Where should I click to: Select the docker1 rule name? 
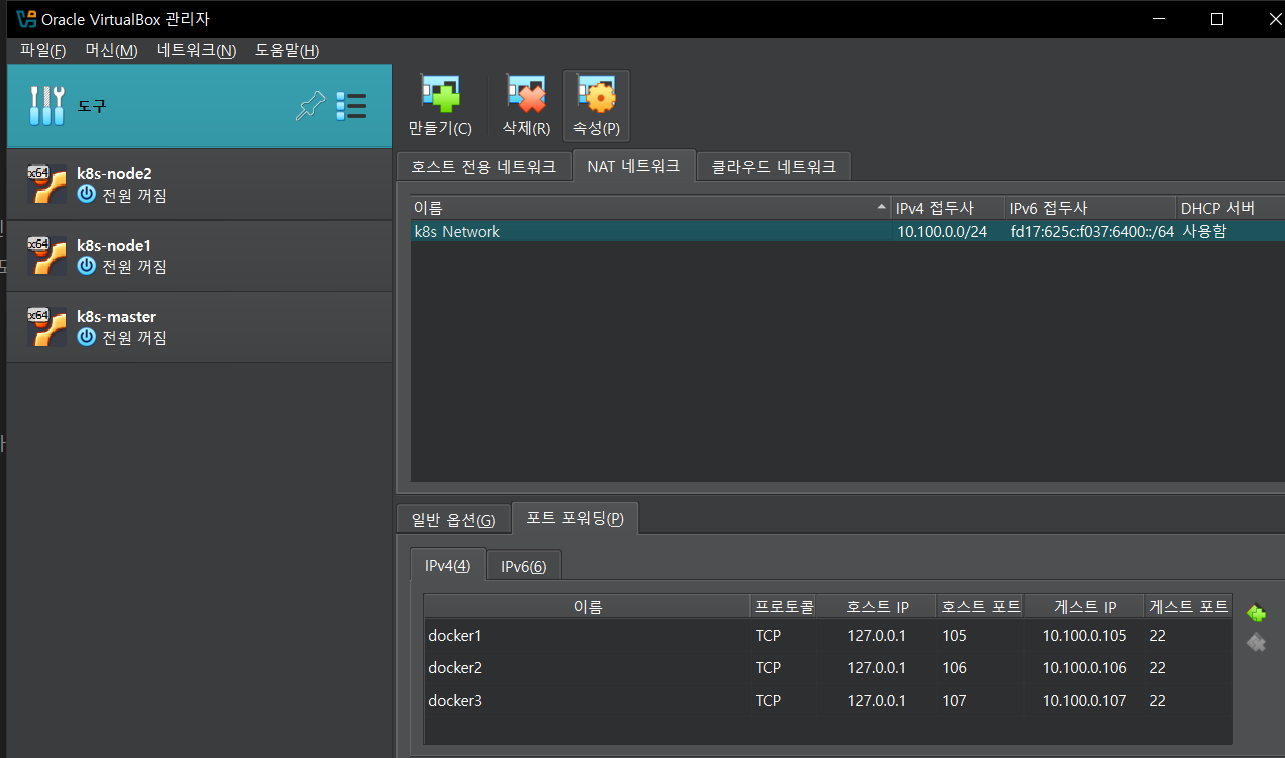455,635
